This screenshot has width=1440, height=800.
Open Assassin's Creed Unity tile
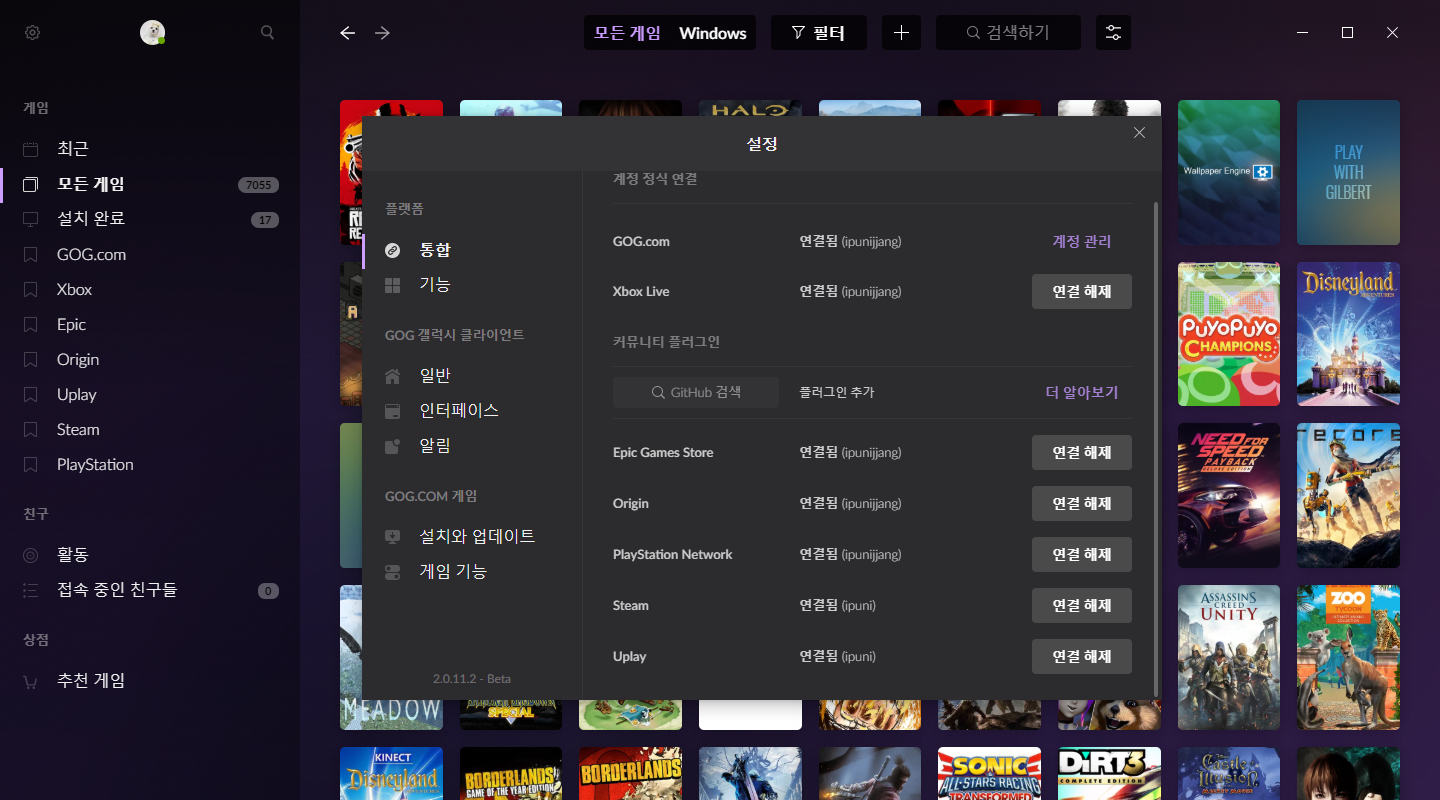click(x=1229, y=658)
